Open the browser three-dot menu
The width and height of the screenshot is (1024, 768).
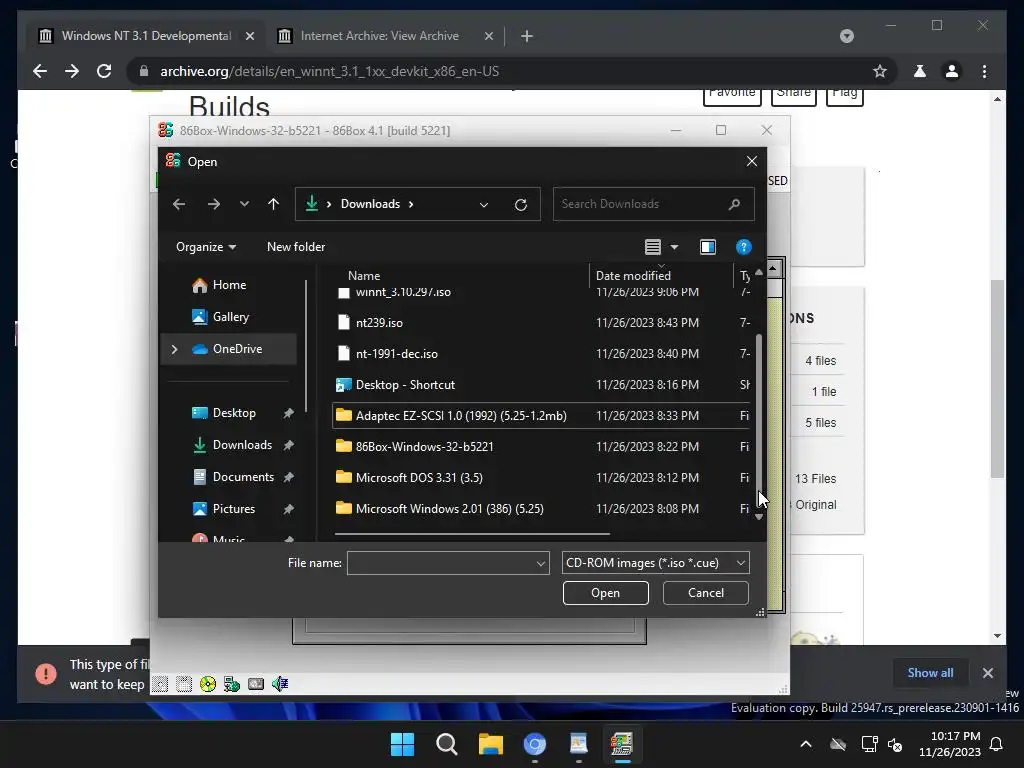[984, 71]
